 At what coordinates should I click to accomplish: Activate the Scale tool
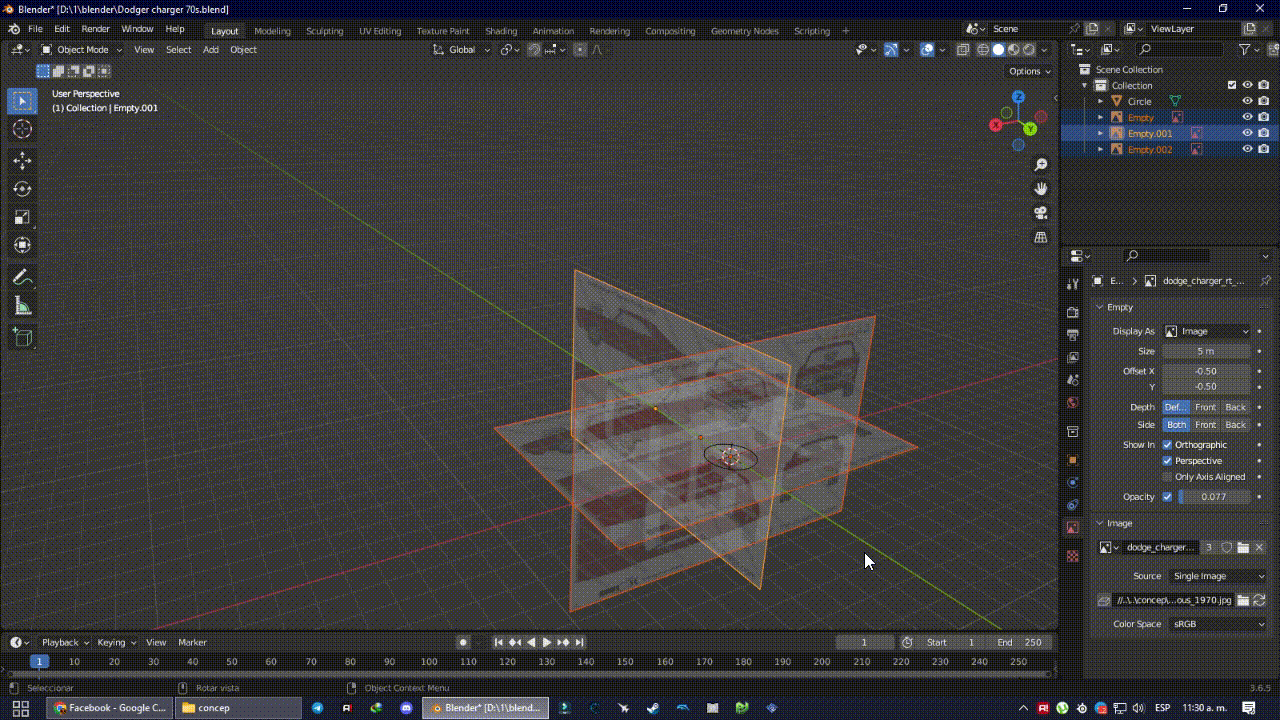(22, 217)
